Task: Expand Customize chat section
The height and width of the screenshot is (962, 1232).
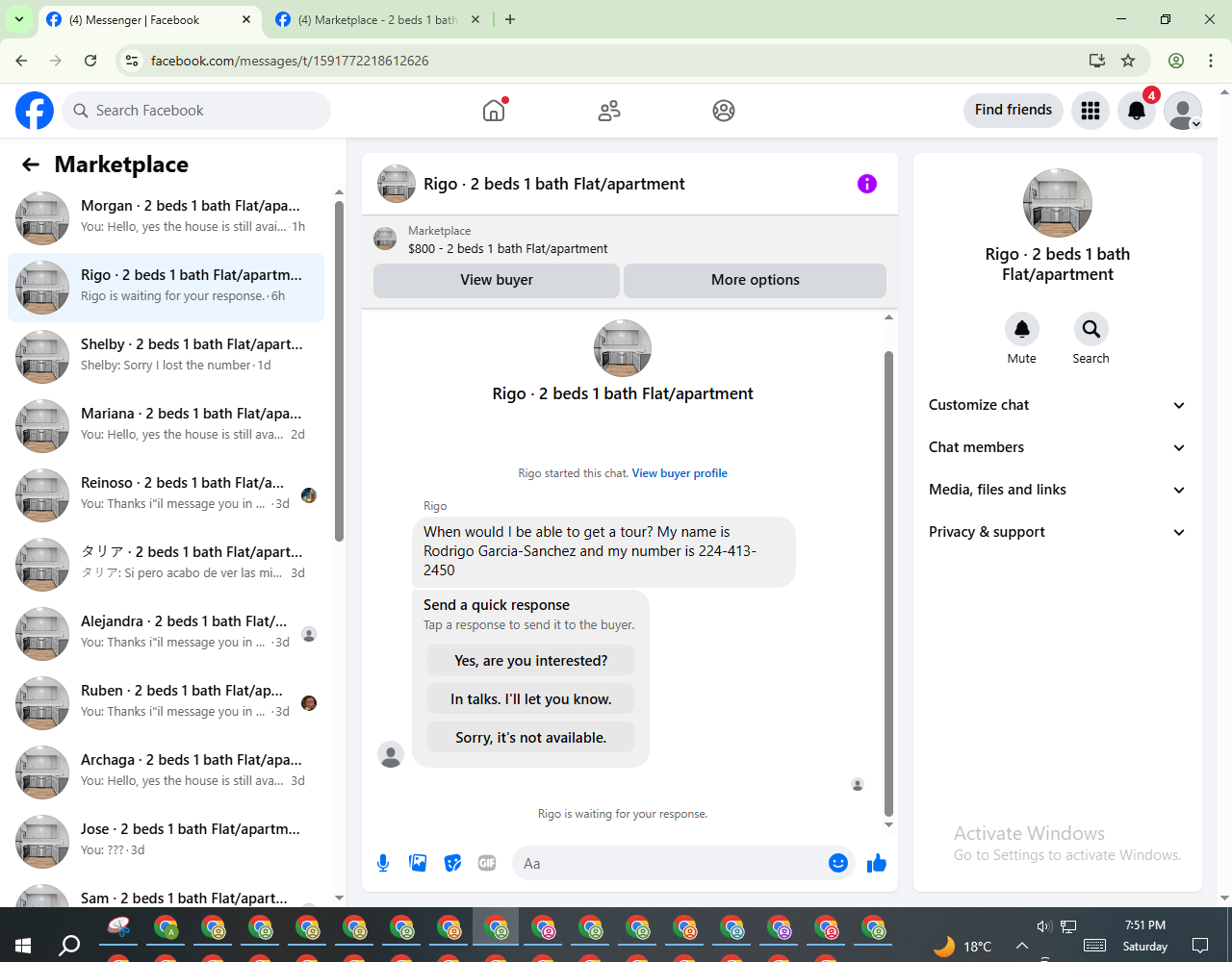Action: (1058, 405)
